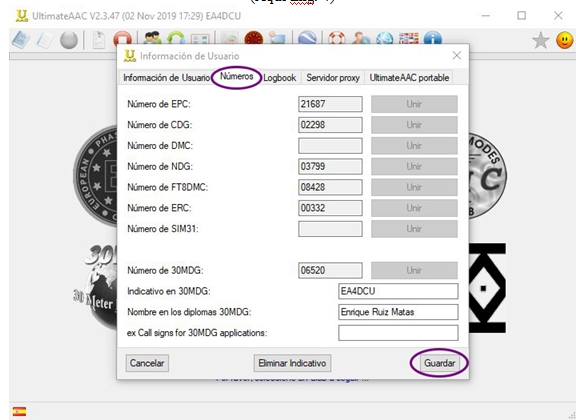Click the gray sphere toolbar icon
This screenshot has width=576, height=420.
pos(69,40)
